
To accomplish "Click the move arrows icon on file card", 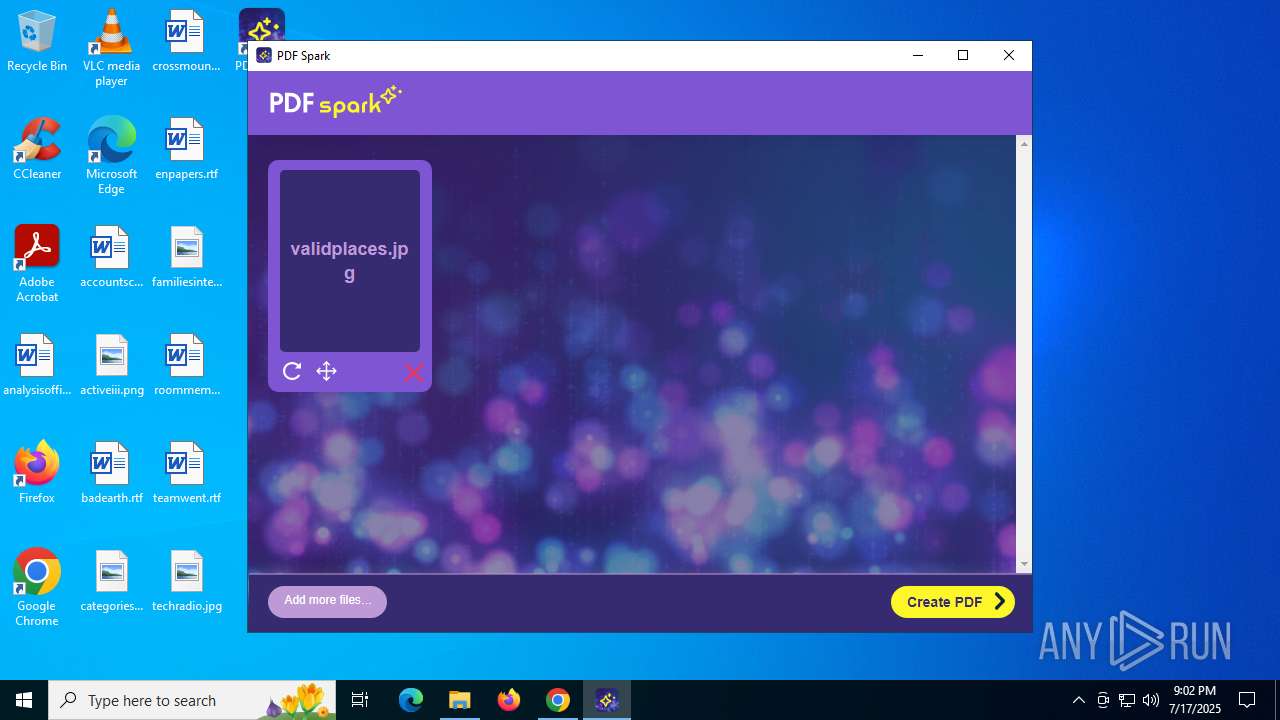I will click(326, 372).
